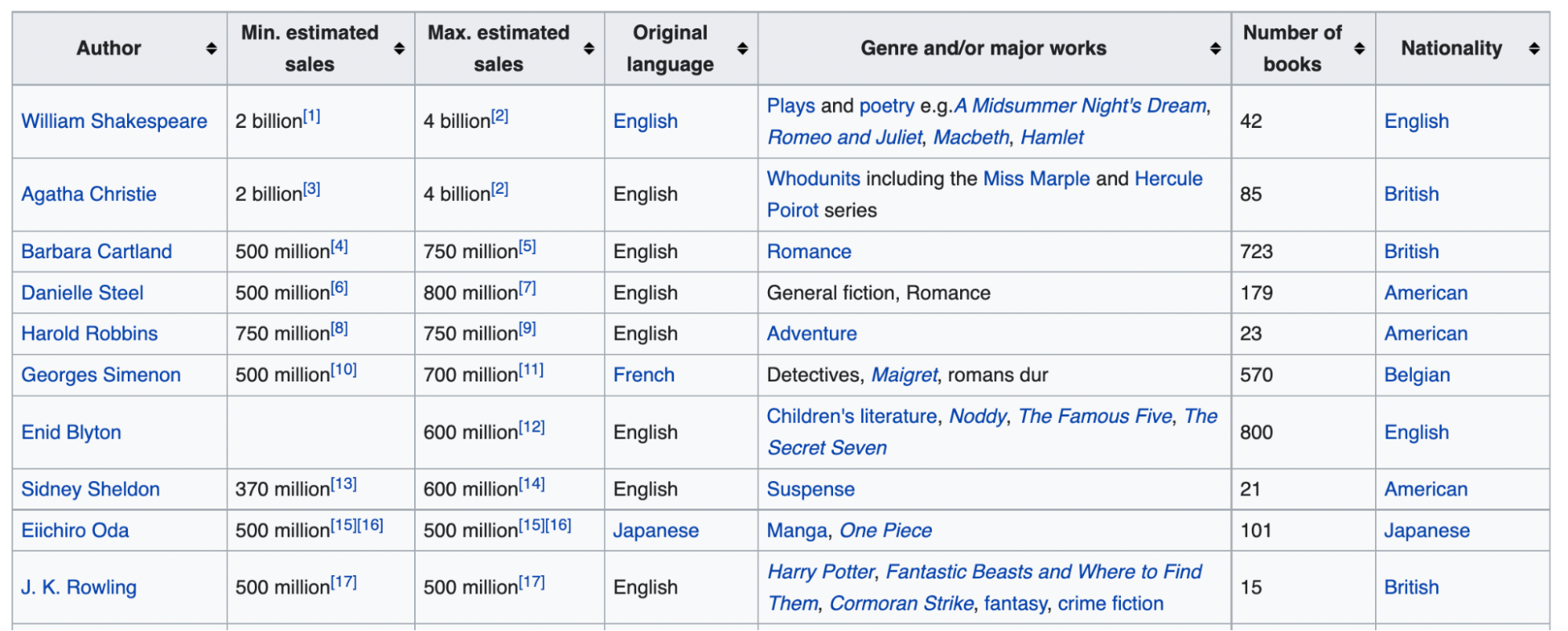Open English language link in Shakespeare row
Screen dimensions: 1568x631
coord(646,122)
